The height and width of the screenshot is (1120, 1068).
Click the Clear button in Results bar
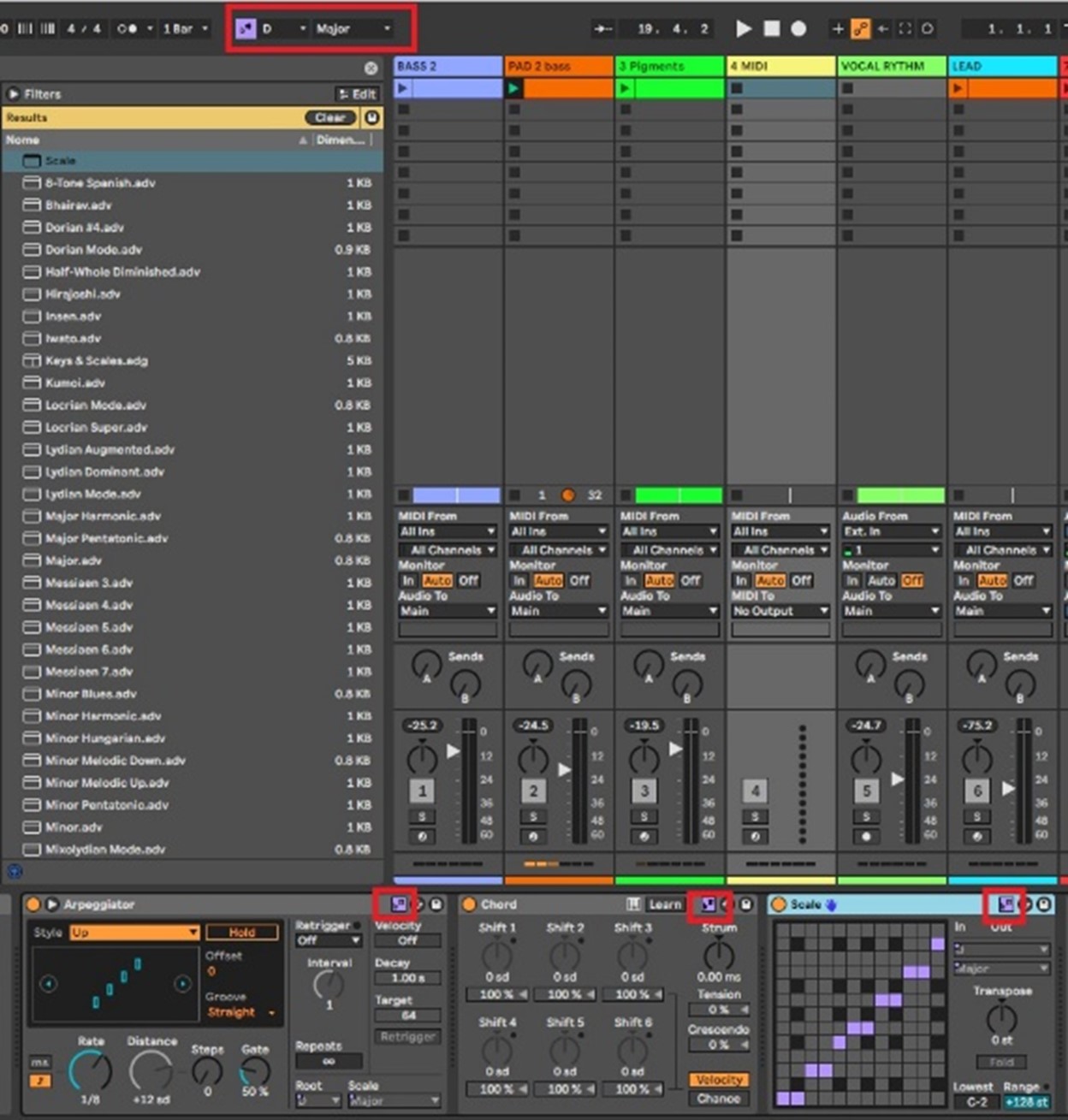(x=329, y=118)
